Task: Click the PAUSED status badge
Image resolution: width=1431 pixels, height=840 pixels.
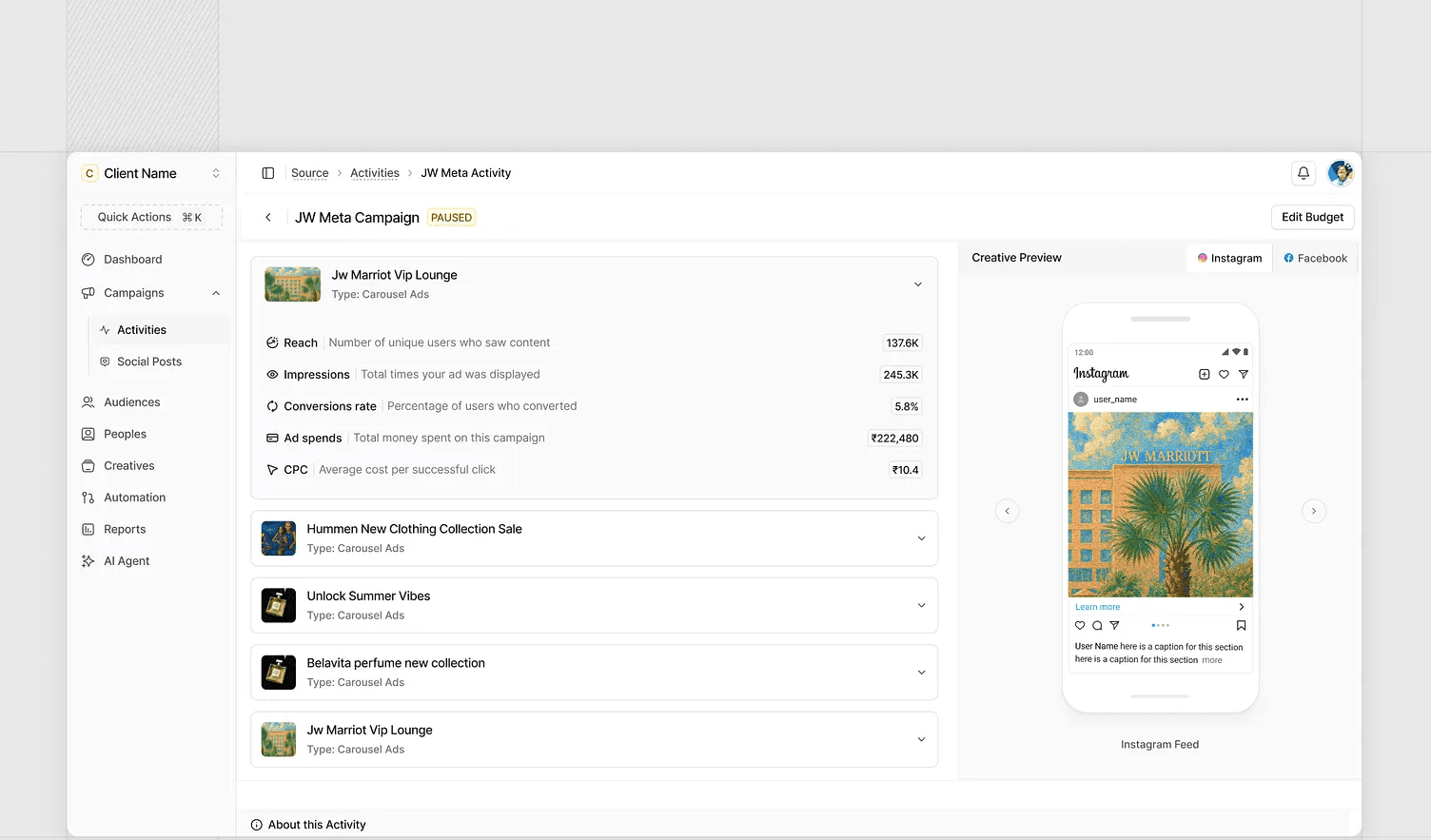Action: pyautogui.click(x=451, y=218)
